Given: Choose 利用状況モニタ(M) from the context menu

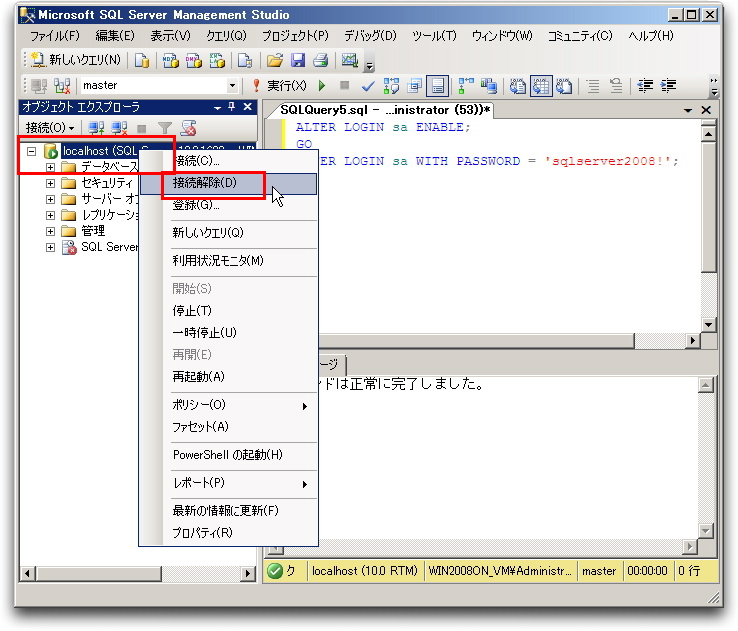Looking at the screenshot, I should click(228, 261).
